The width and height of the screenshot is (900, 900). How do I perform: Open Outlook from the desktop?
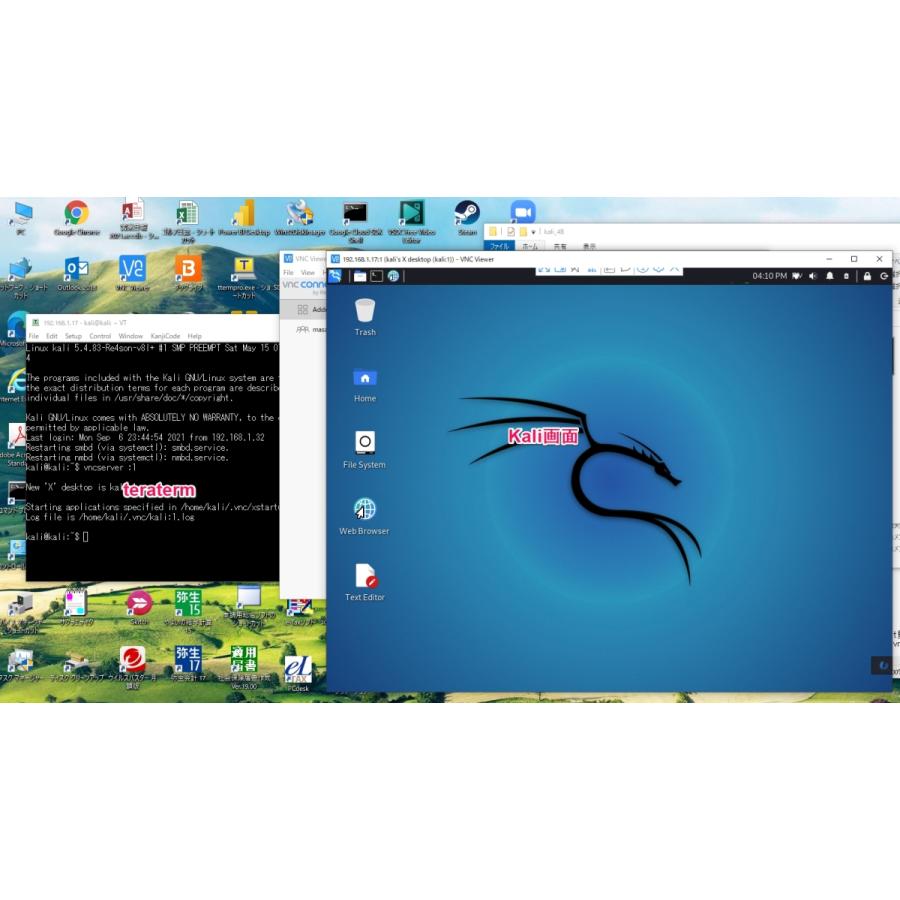coord(77,267)
